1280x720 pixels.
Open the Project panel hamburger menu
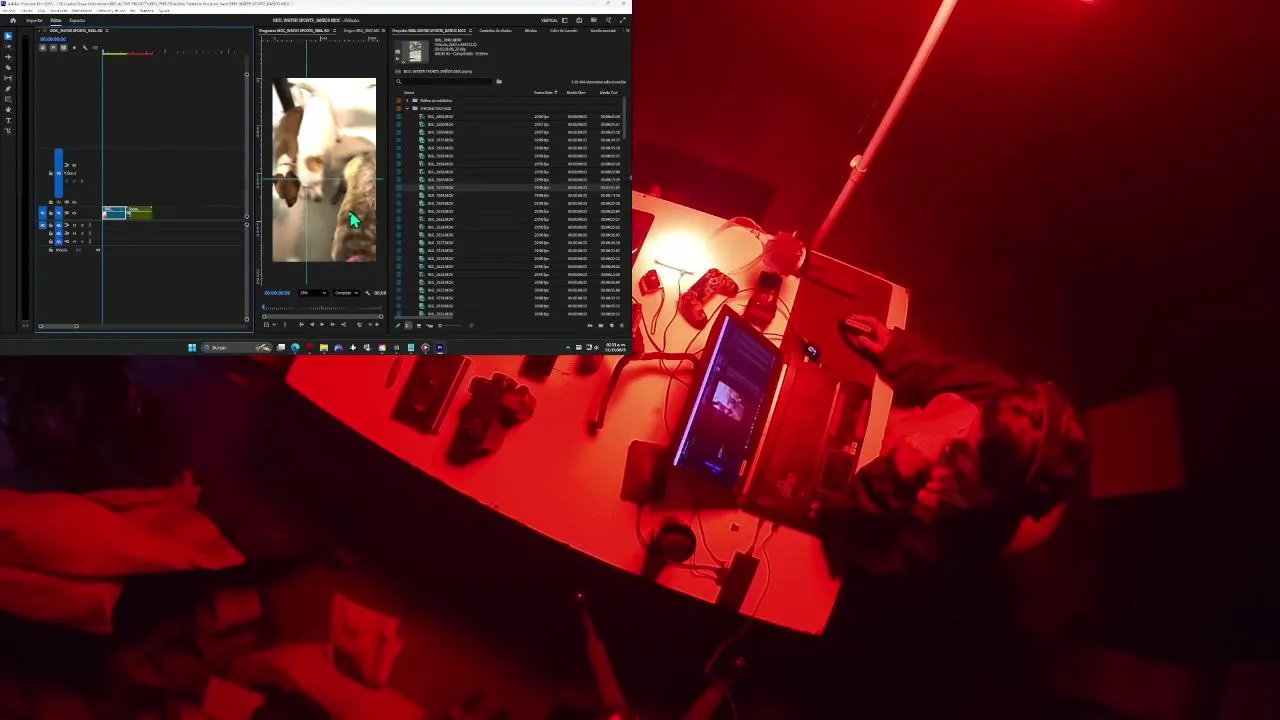(470, 30)
